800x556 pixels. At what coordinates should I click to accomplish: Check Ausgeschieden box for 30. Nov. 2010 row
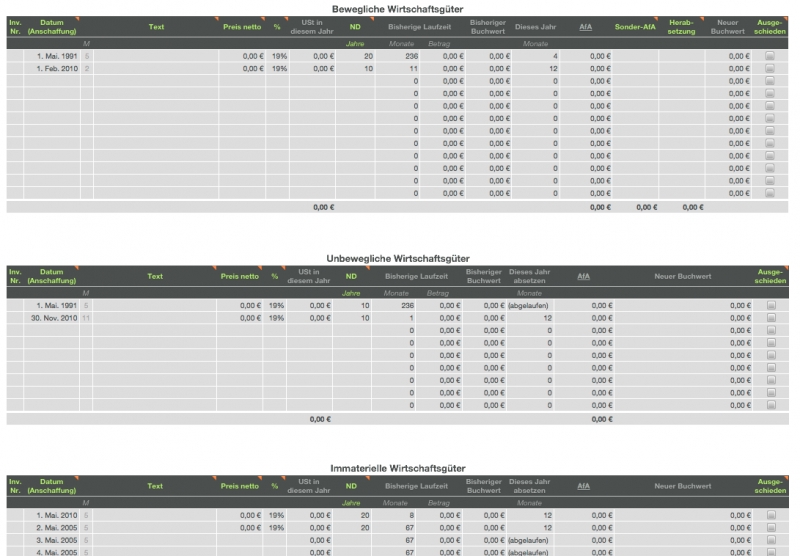pyautogui.click(x=770, y=318)
